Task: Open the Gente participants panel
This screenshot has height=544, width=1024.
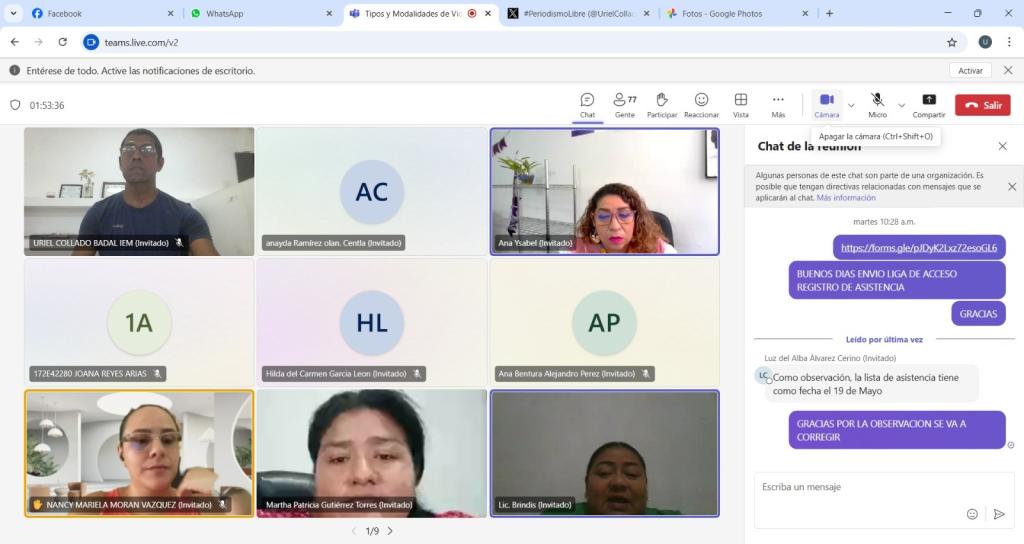Action: 625,104
